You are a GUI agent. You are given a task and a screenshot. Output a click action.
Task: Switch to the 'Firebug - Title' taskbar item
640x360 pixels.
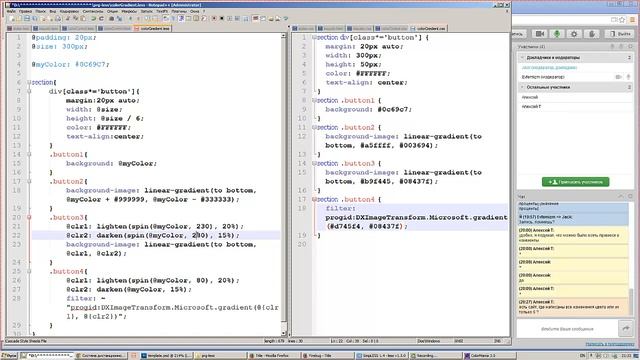(x=327, y=356)
